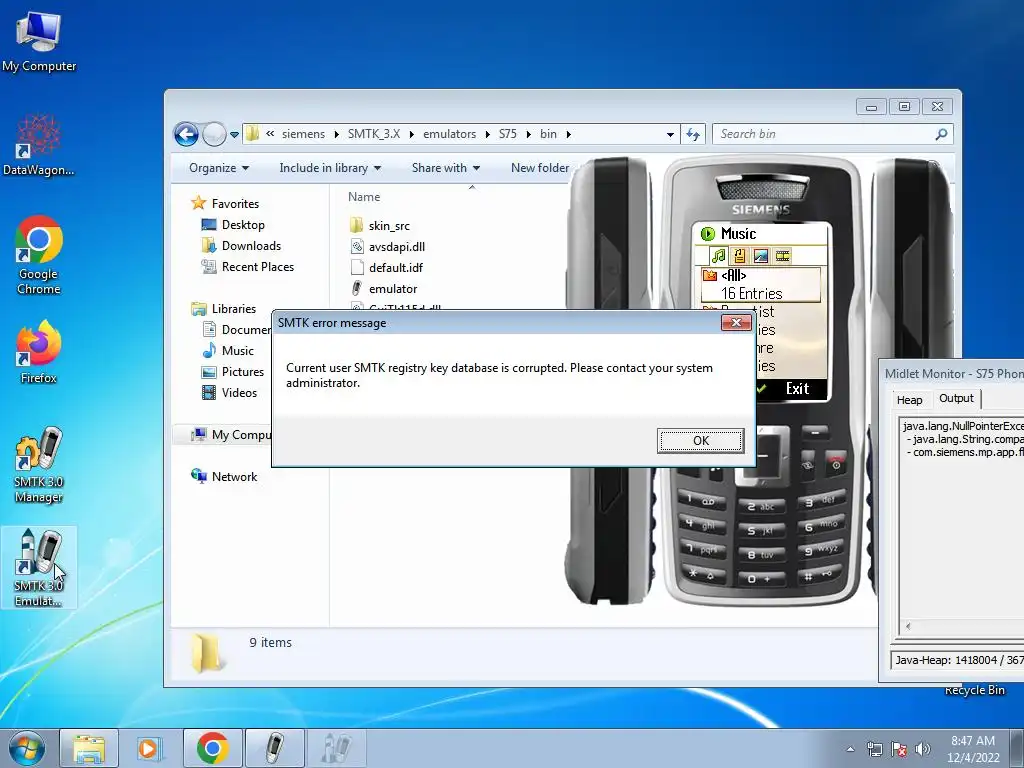The height and width of the screenshot is (768, 1024).
Task: Open the SMTK 3.0 Manager shortcut
Action: 39,465
